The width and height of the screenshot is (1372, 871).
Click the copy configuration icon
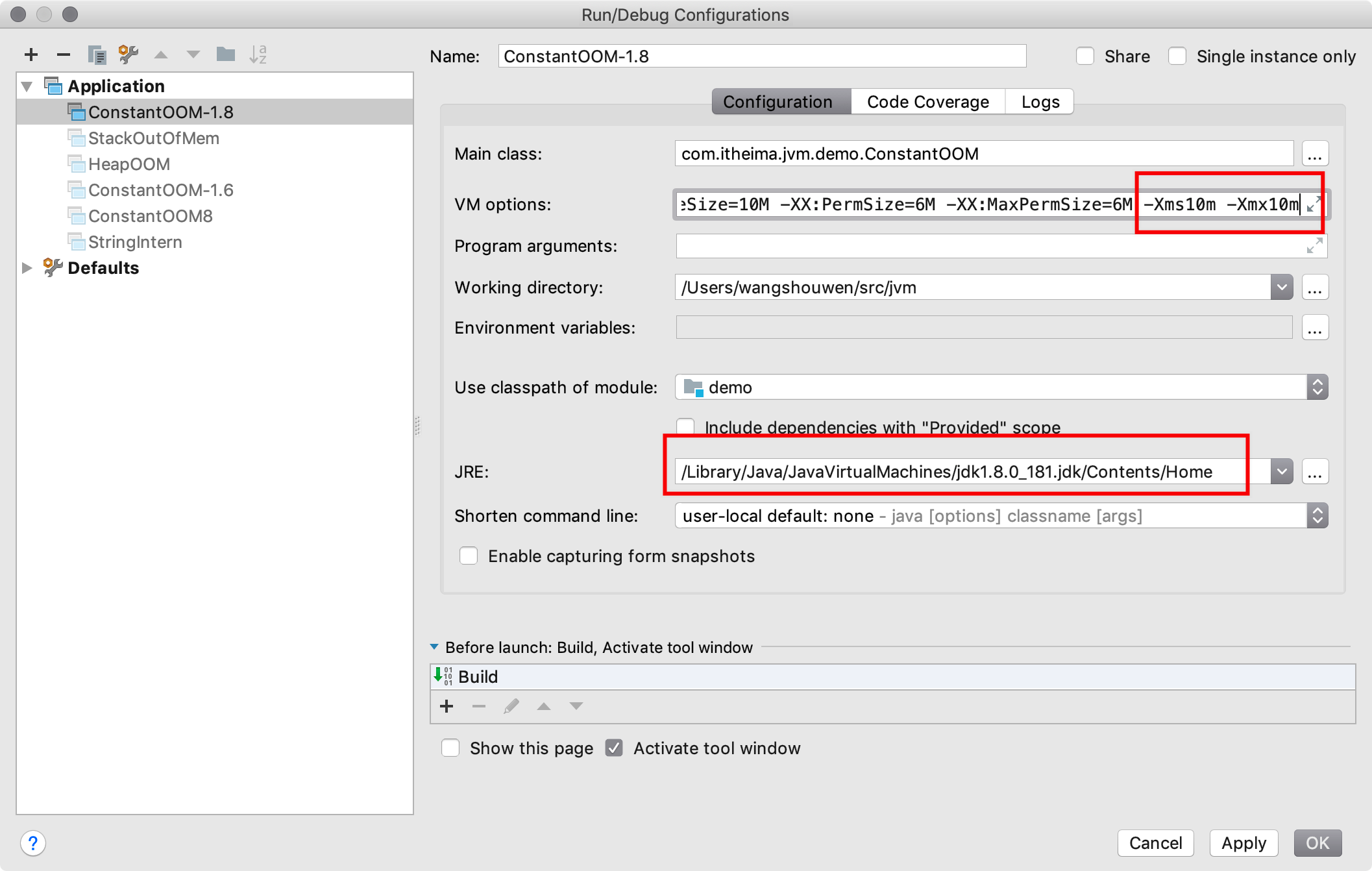[97, 55]
